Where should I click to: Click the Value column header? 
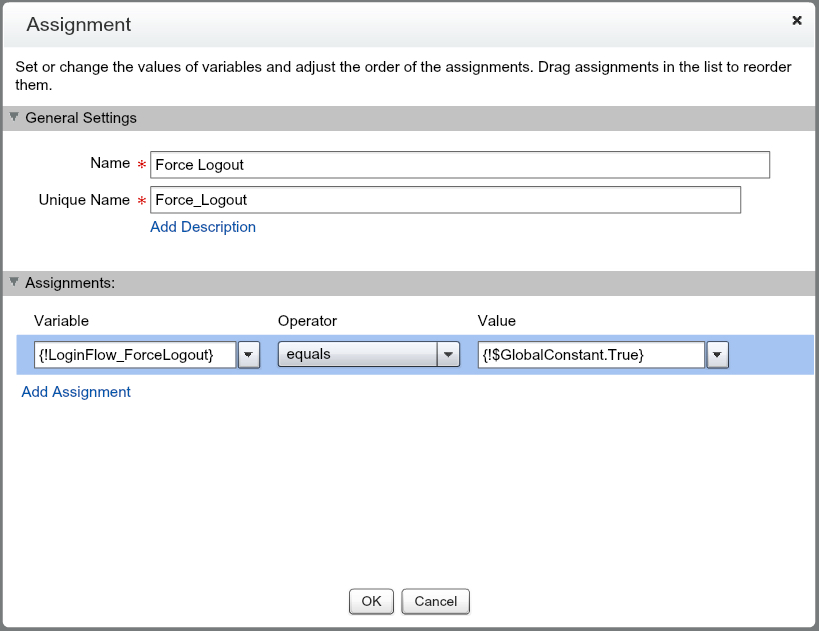click(497, 321)
